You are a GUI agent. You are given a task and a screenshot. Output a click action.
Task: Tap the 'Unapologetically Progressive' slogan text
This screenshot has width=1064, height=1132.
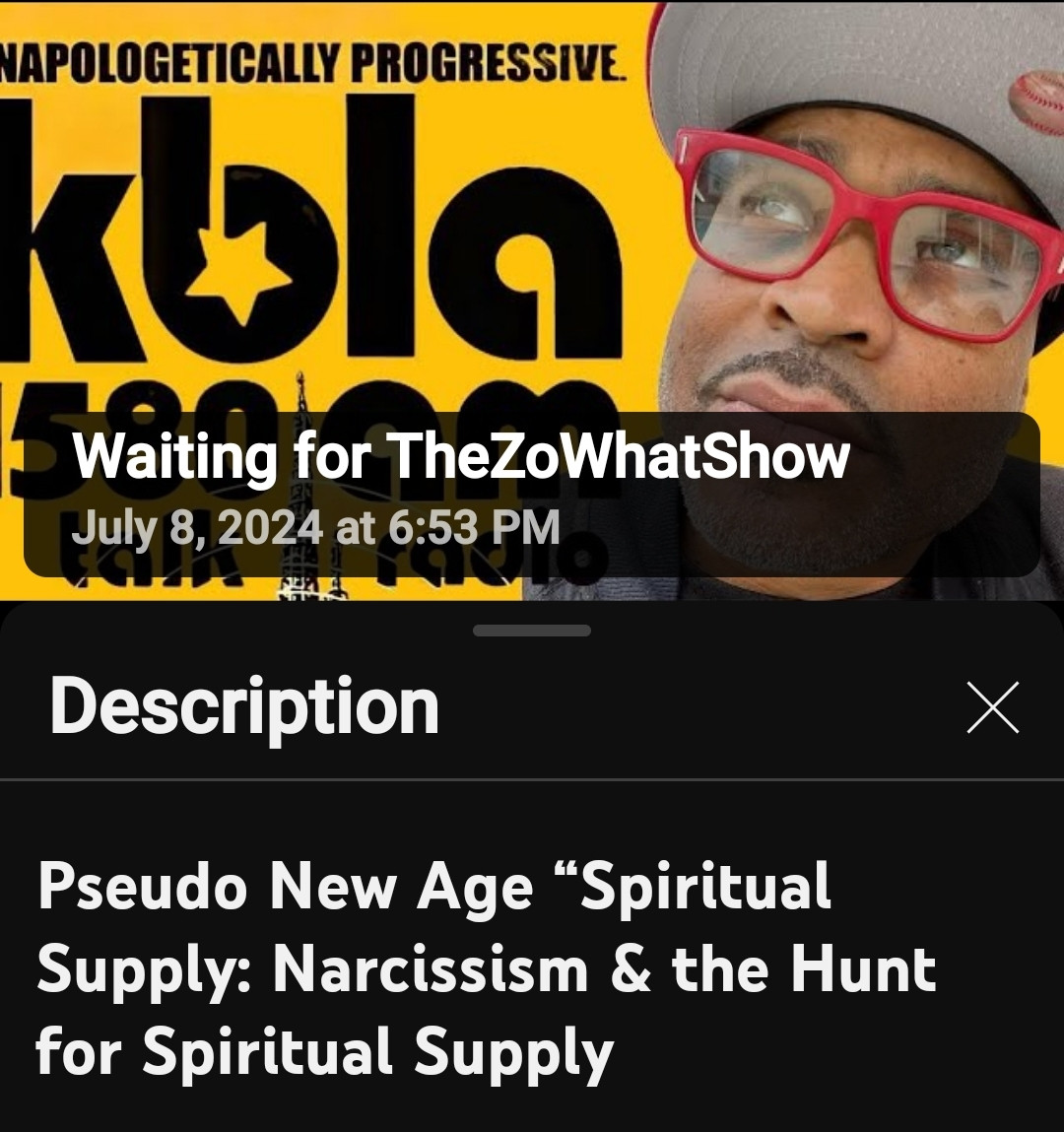point(310,63)
